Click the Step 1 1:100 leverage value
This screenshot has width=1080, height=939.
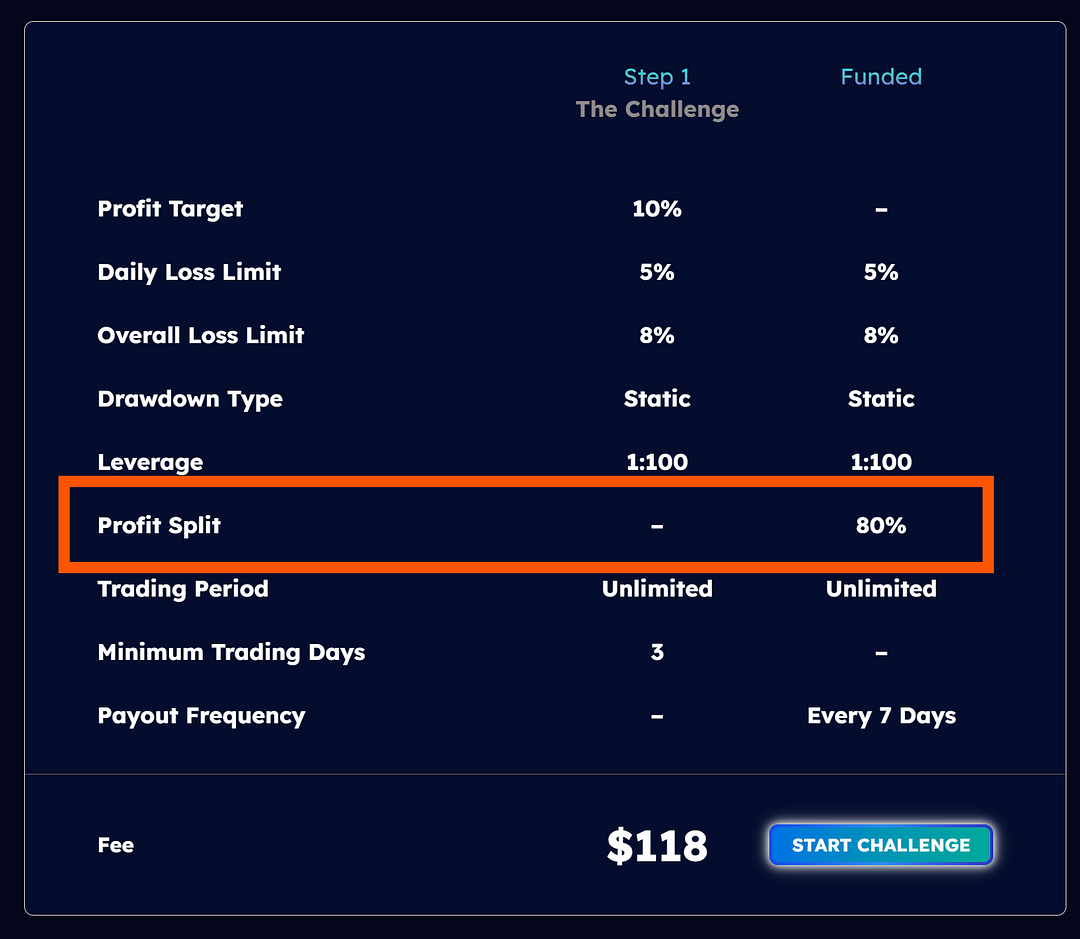(x=657, y=462)
